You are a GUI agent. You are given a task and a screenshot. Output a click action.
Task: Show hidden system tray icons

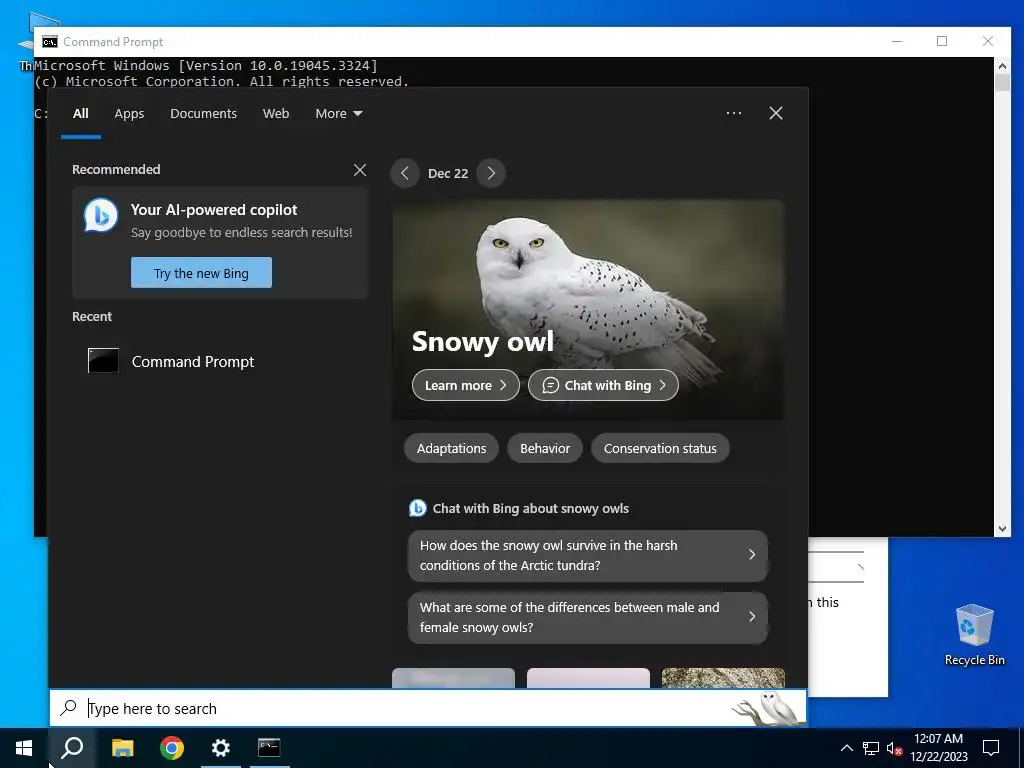[846, 748]
